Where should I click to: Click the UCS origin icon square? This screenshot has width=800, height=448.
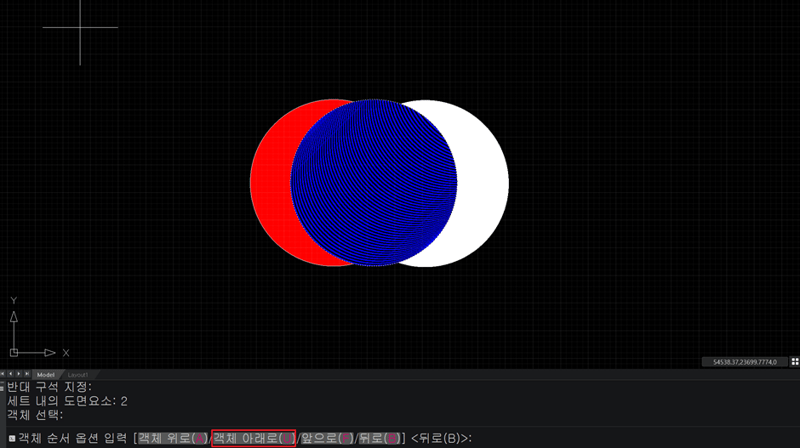[14, 353]
